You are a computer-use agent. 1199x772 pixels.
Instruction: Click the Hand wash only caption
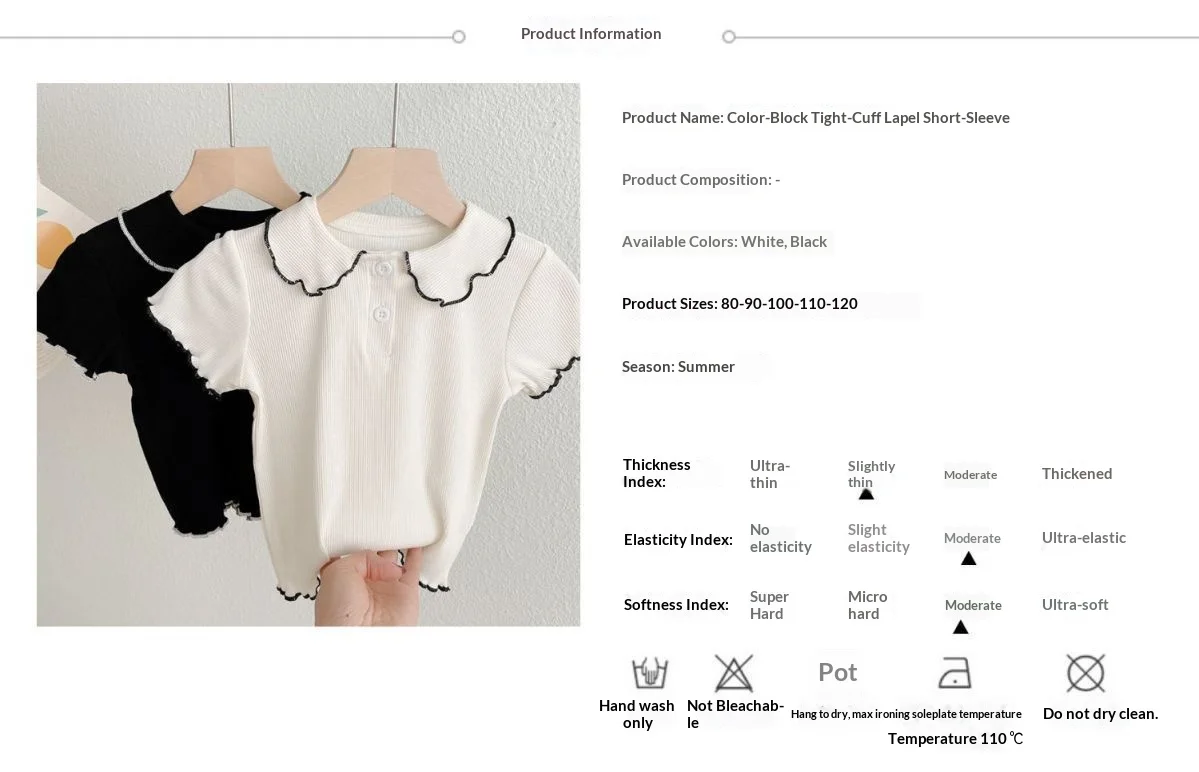[x=636, y=714]
